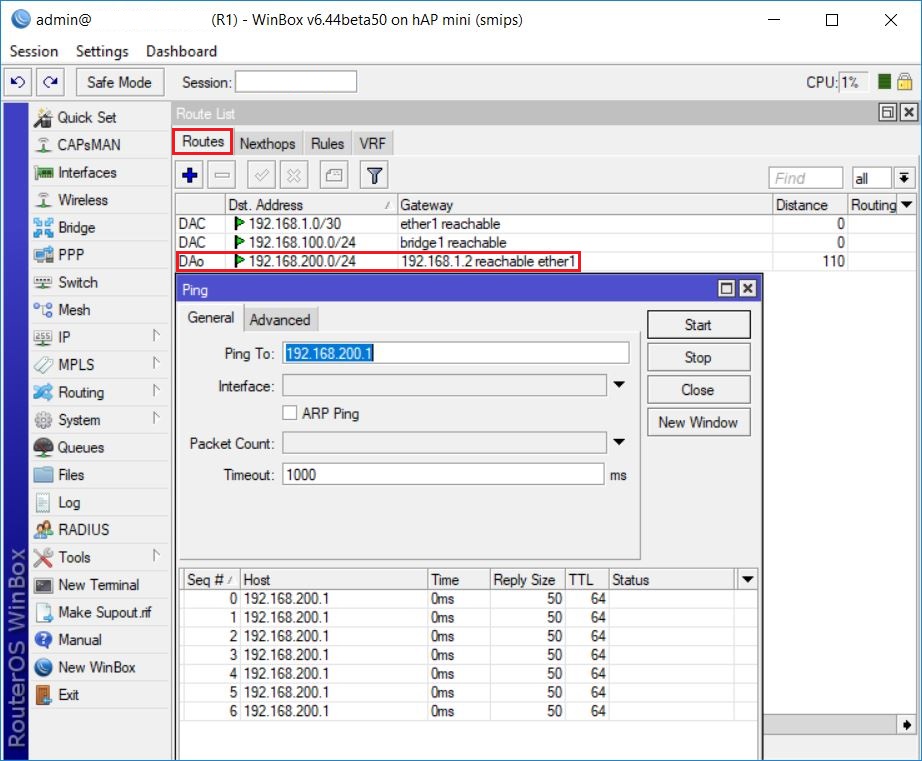Expand the MPLS submenu
This screenshot has height=761, width=922.
(x=156, y=363)
